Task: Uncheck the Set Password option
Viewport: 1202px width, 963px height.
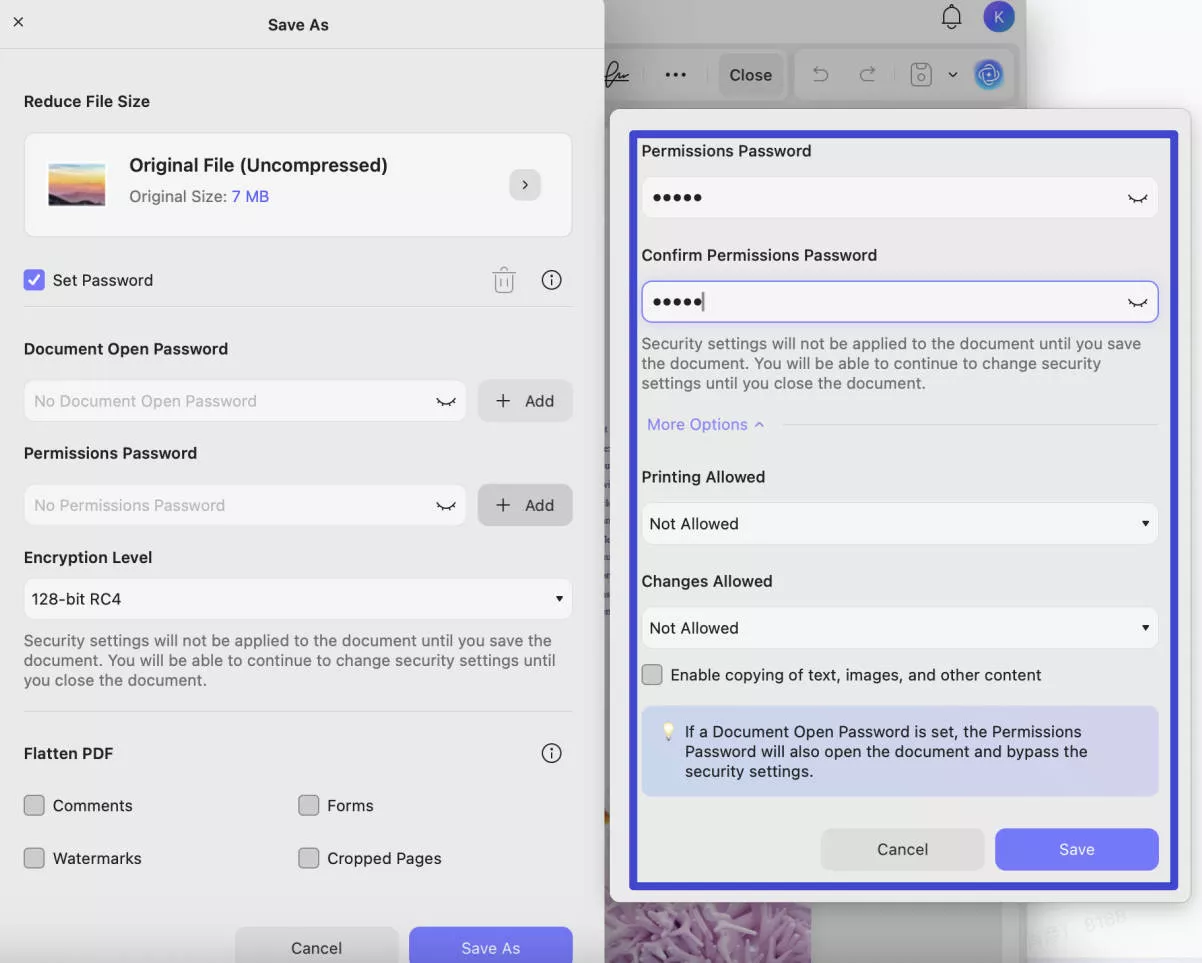Action: pyautogui.click(x=34, y=279)
